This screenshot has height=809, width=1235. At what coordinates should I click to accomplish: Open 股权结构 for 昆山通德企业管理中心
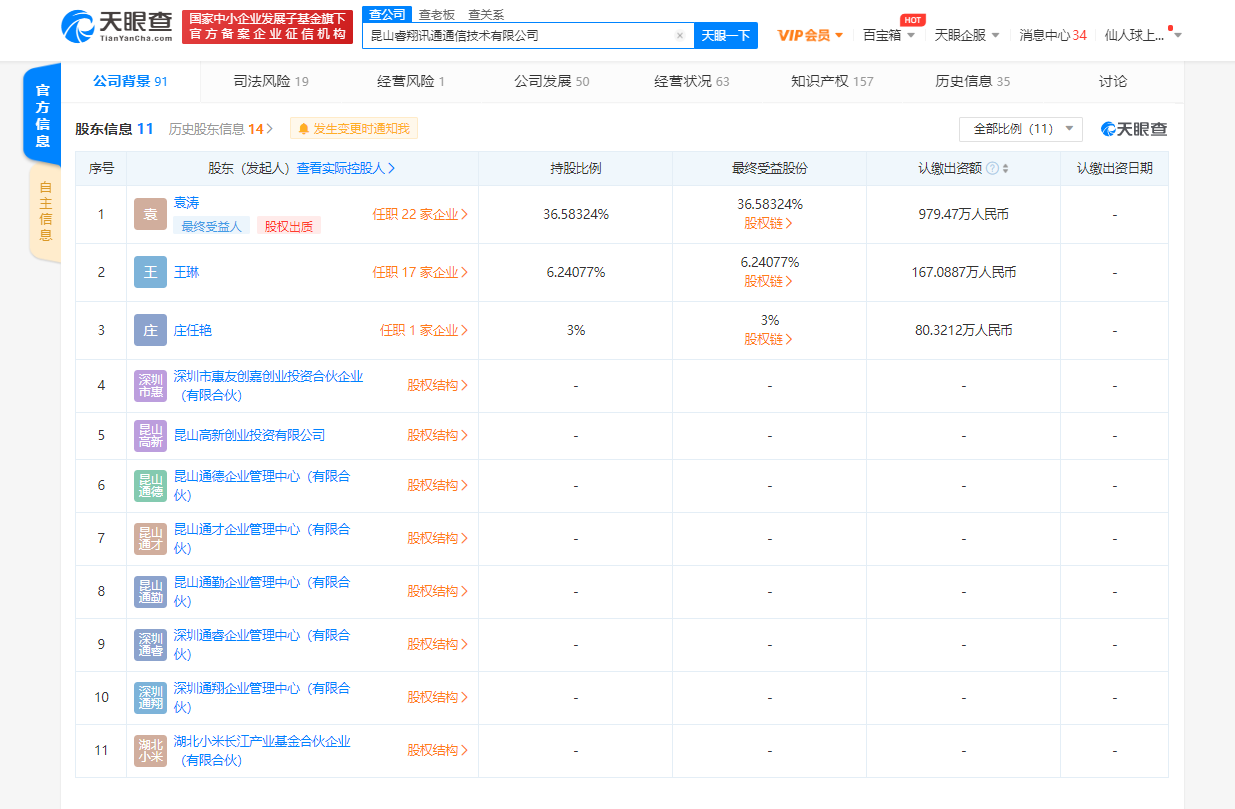[437, 486]
